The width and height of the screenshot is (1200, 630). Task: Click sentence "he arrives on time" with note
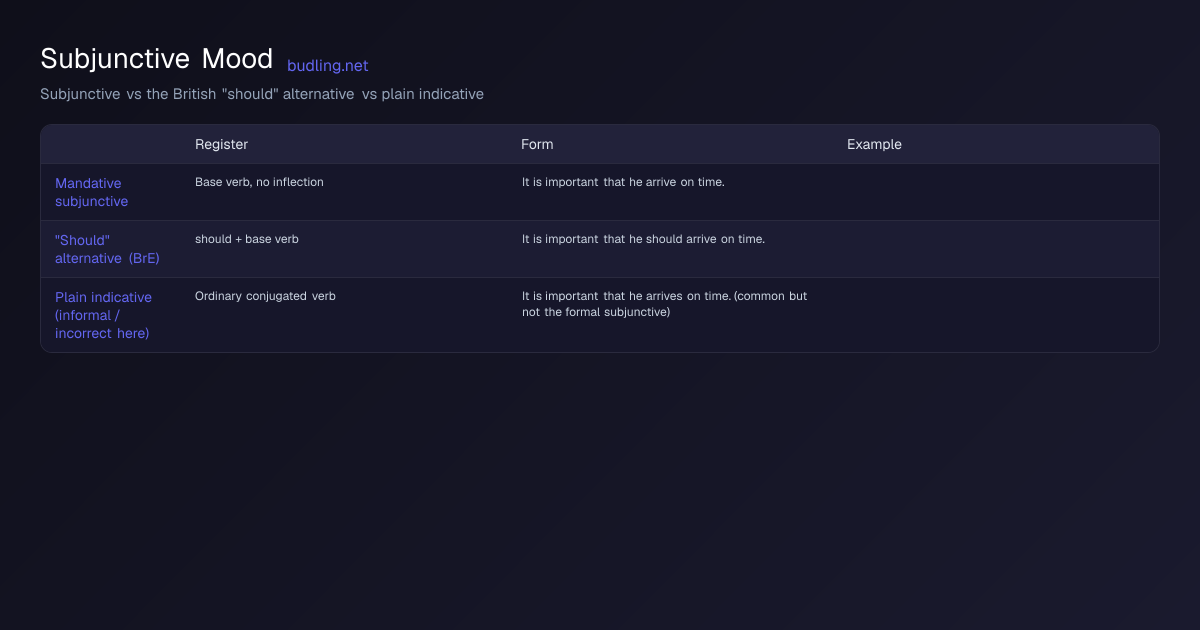tap(665, 304)
